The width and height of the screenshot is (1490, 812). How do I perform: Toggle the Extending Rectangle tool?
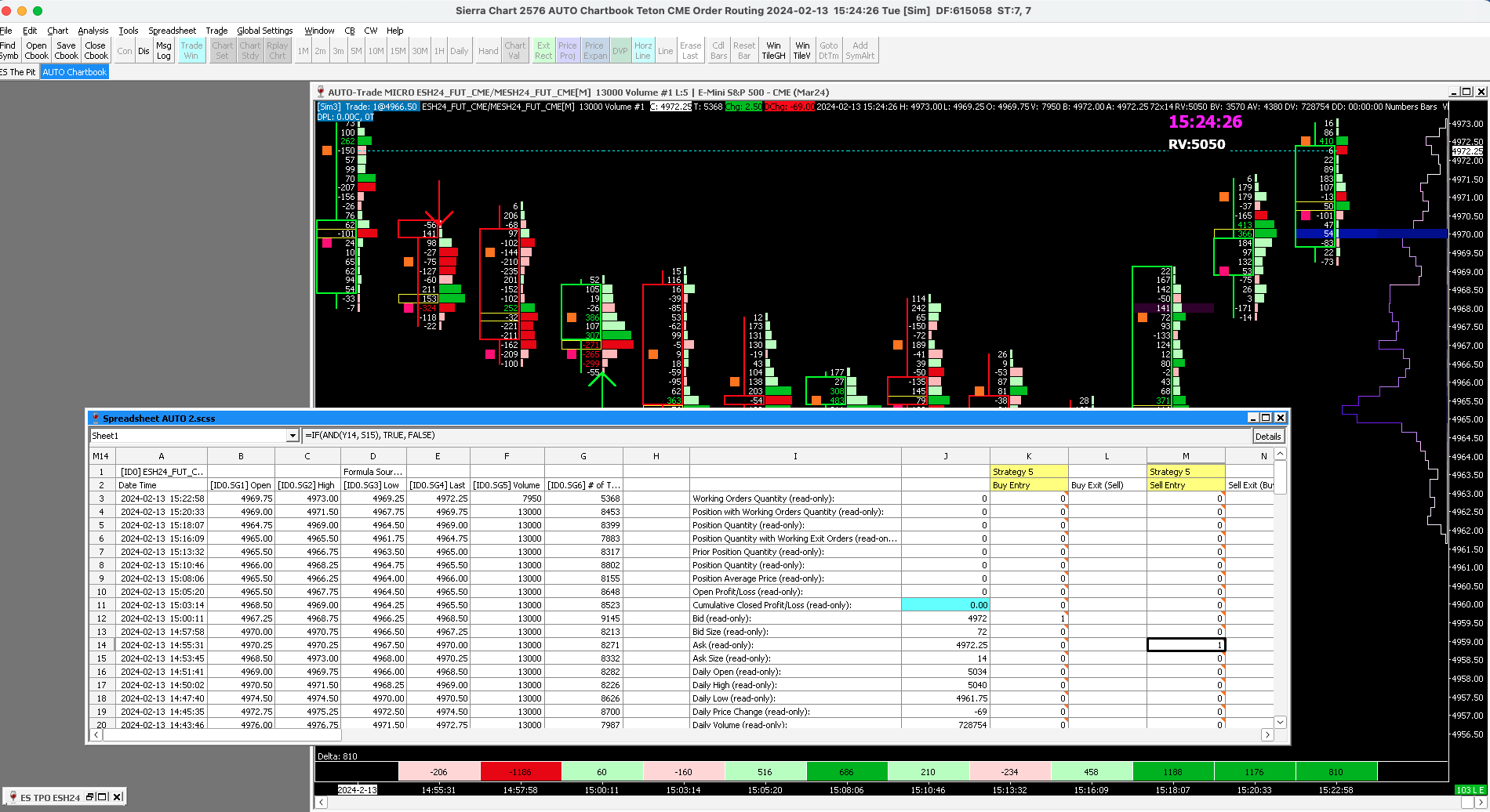coord(543,51)
